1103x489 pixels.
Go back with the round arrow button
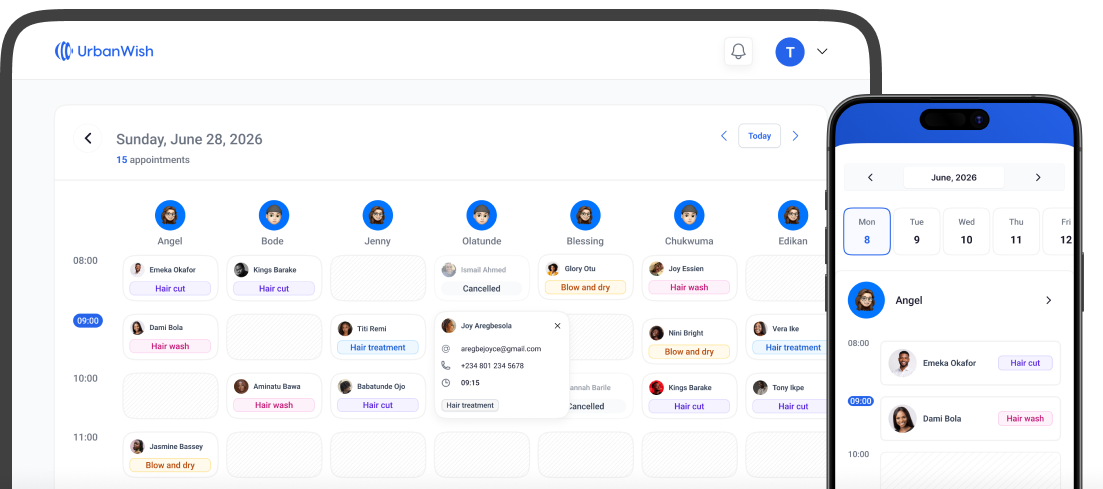point(88,139)
